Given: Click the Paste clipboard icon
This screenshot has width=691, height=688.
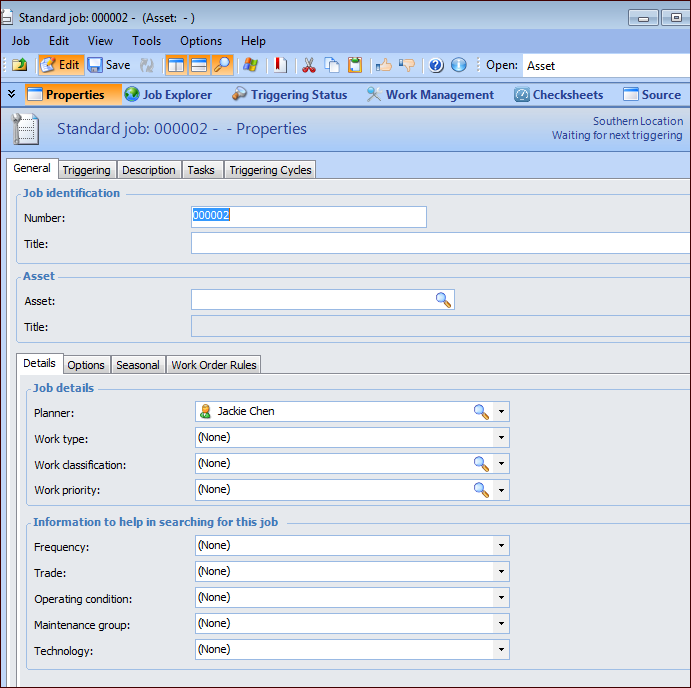Looking at the screenshot, I should [355, 65].
